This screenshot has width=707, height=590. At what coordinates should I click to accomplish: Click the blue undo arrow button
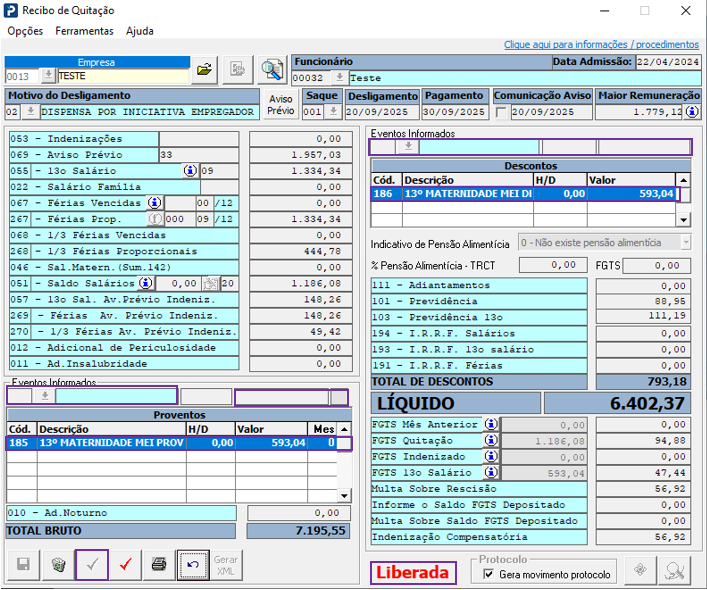[192, 565]
